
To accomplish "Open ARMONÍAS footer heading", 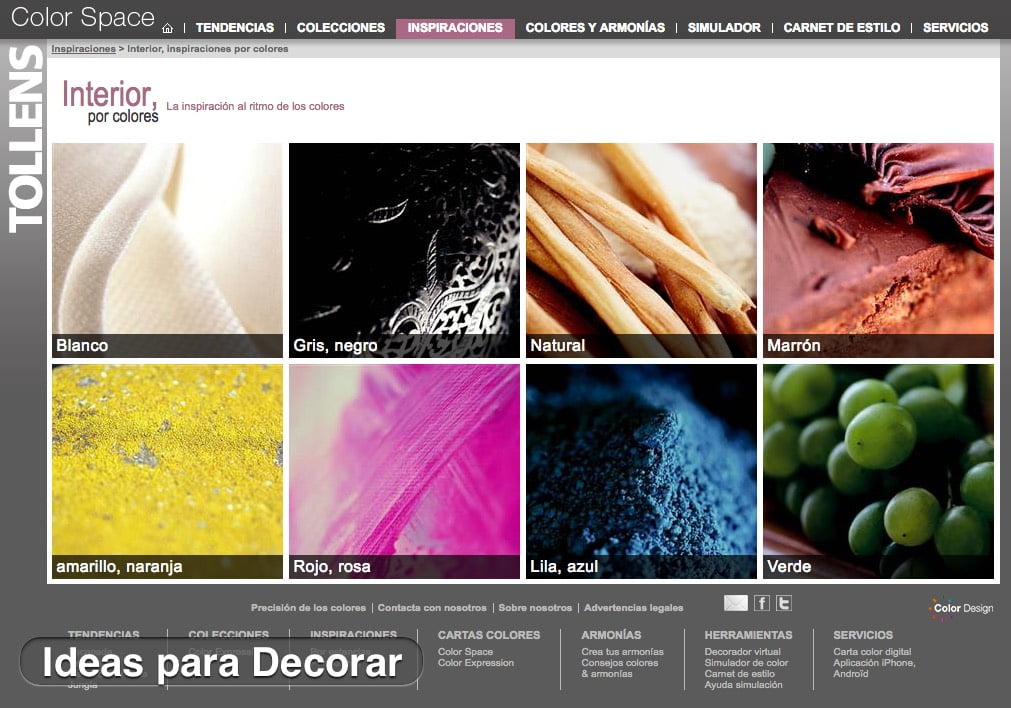I will 611,635.
